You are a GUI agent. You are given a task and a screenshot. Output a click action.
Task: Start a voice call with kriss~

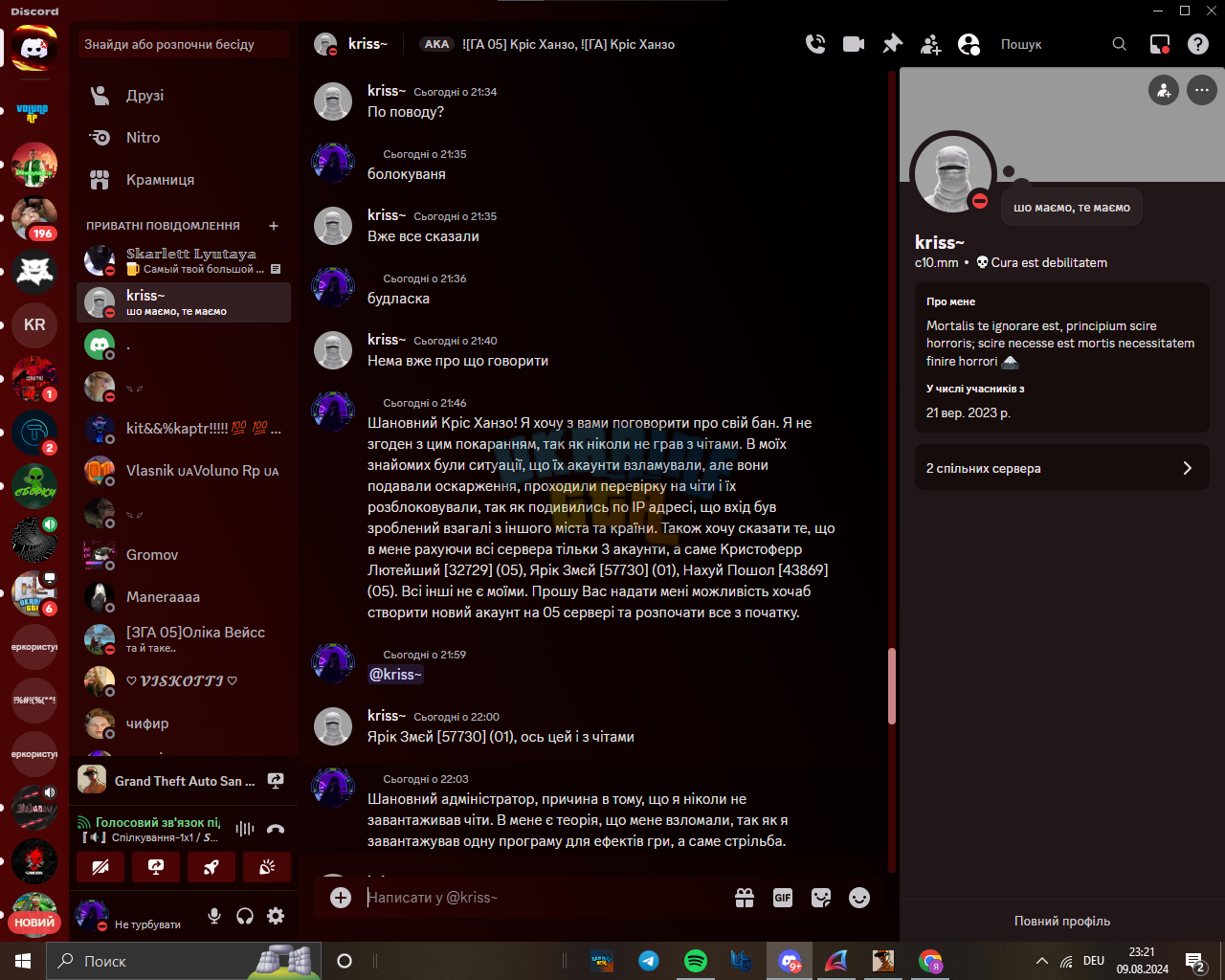pyautogui.click(x=815, y=44)
